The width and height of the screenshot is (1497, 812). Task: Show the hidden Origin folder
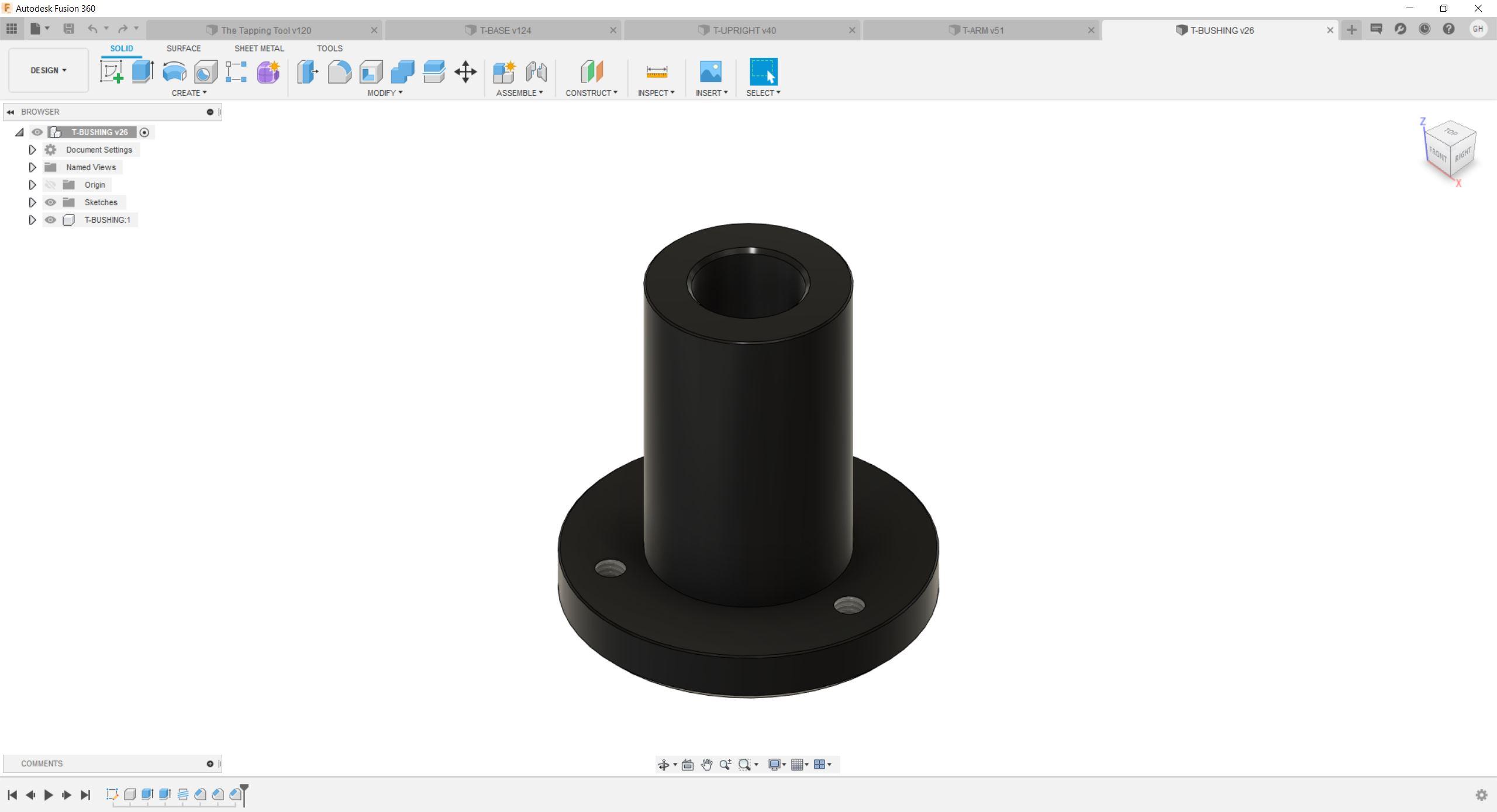(x=50, y=185)
